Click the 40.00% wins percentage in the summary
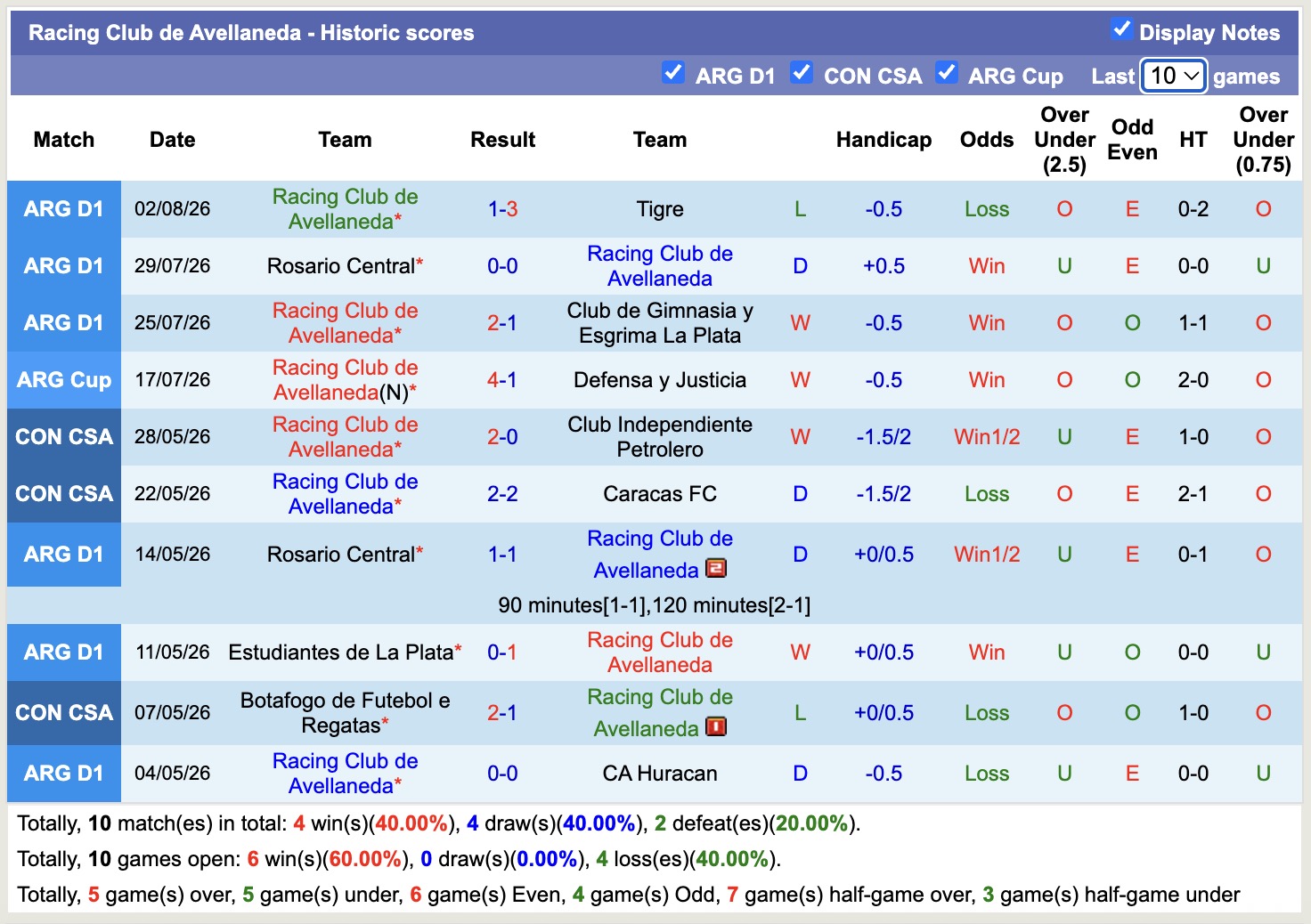 tap(411, 823)
